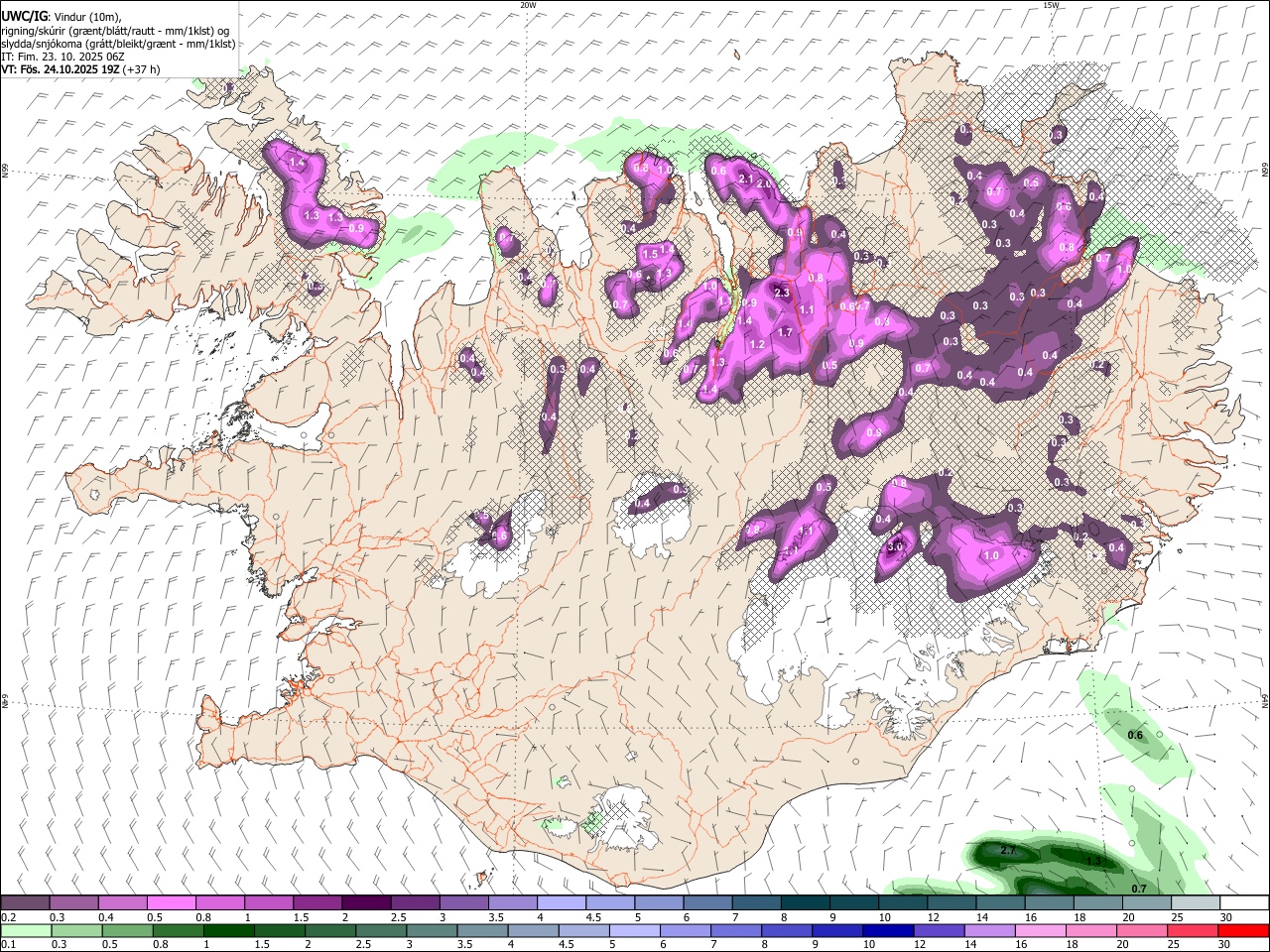Click the '2.3' snowfall value on the map
1270x952 pixels.
coord(782,293)
